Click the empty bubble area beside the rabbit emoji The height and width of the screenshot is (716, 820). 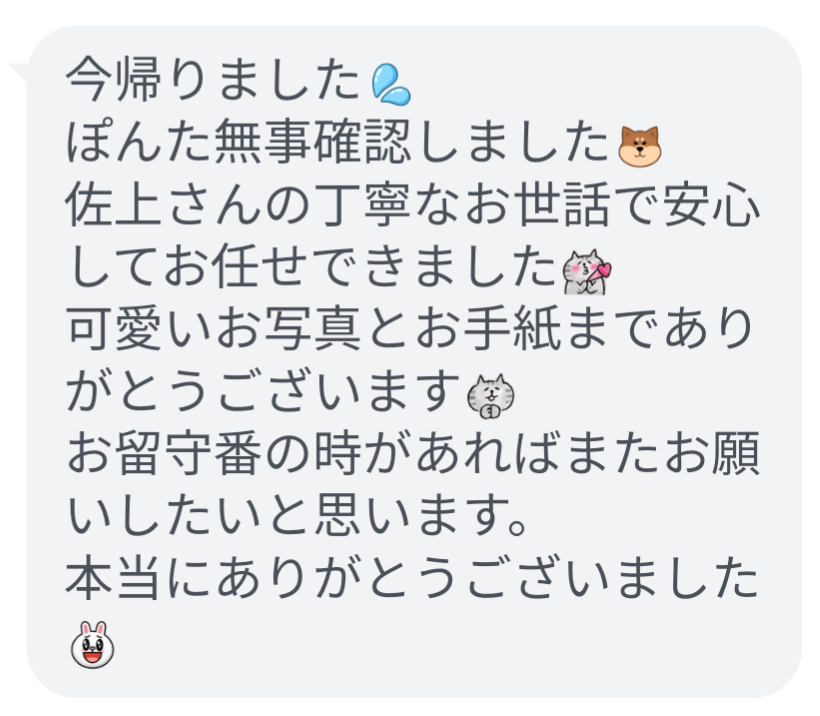pyautogui.click(x=445, y=644)
